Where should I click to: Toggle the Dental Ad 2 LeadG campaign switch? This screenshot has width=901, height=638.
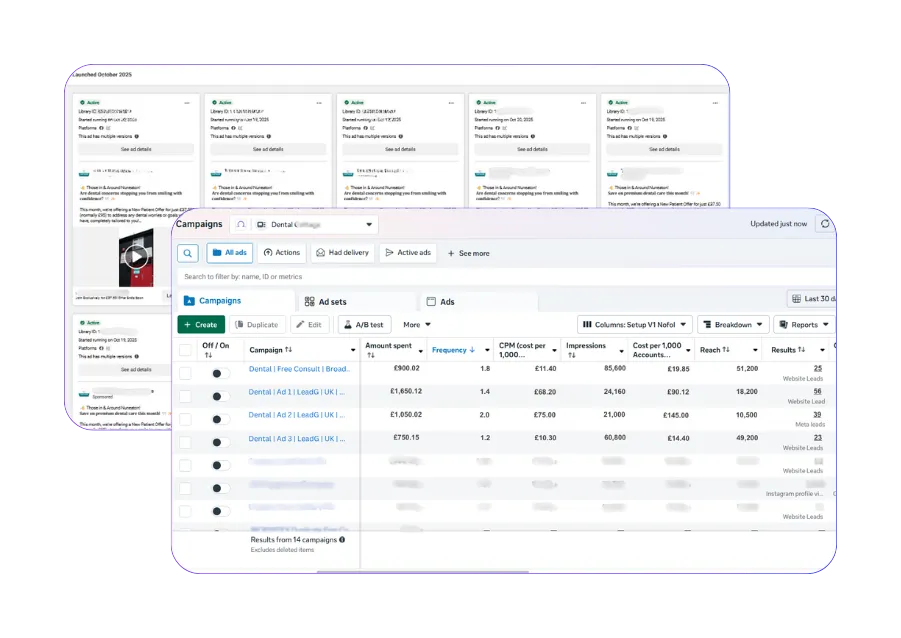(220, 420)
